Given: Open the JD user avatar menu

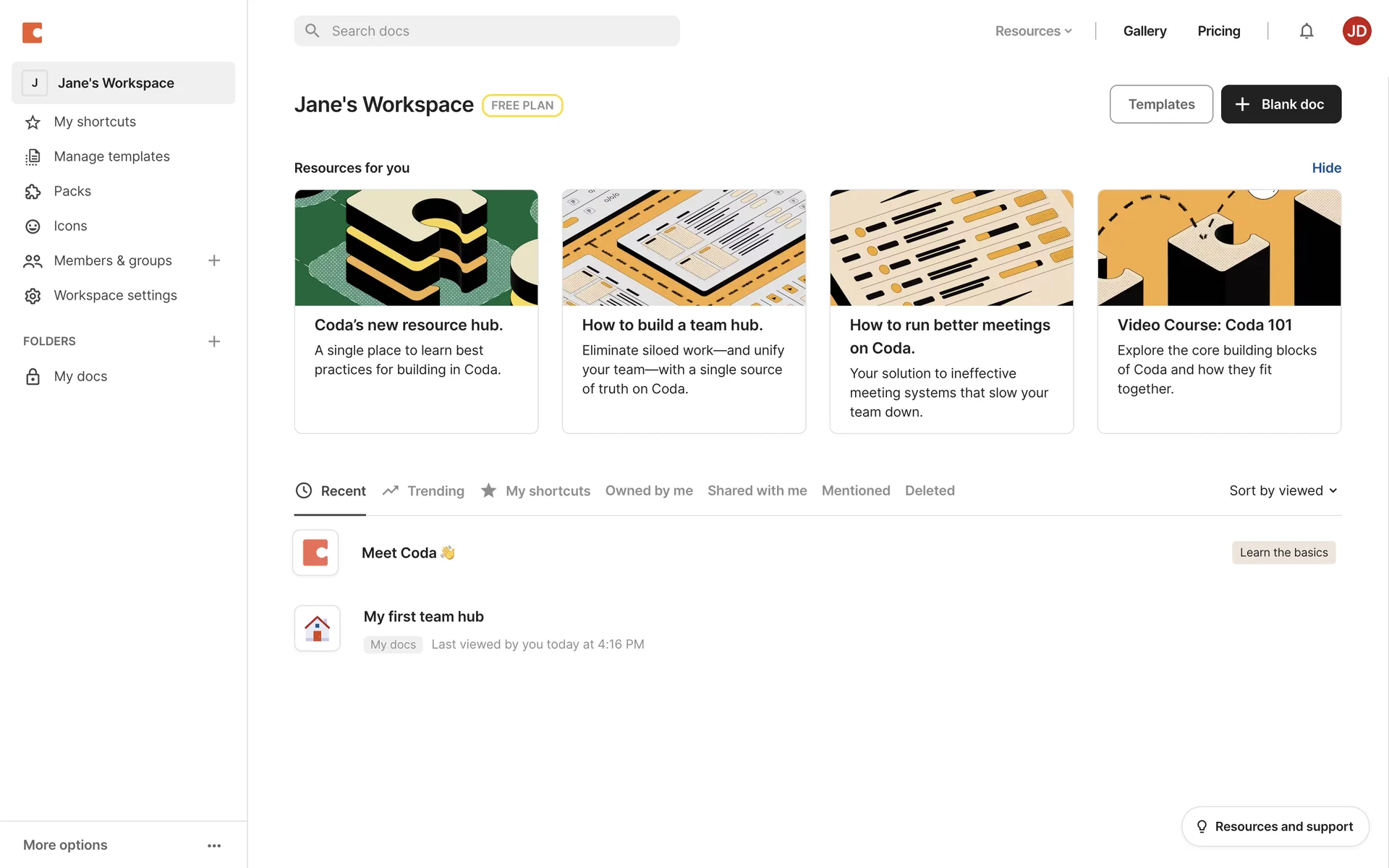Looking at the screenshot, I should [1356, 31].
